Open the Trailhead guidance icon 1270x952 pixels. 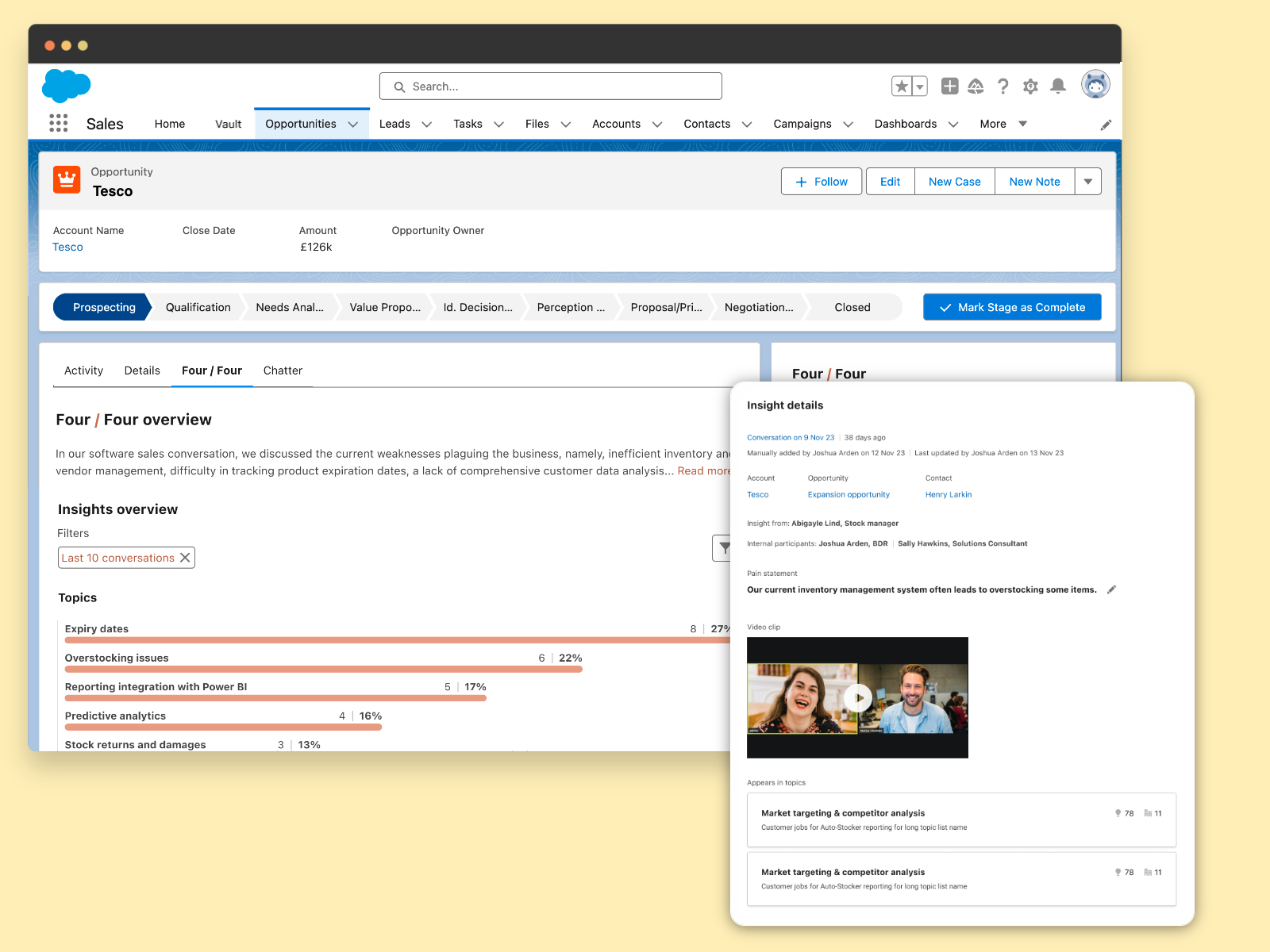976,86
